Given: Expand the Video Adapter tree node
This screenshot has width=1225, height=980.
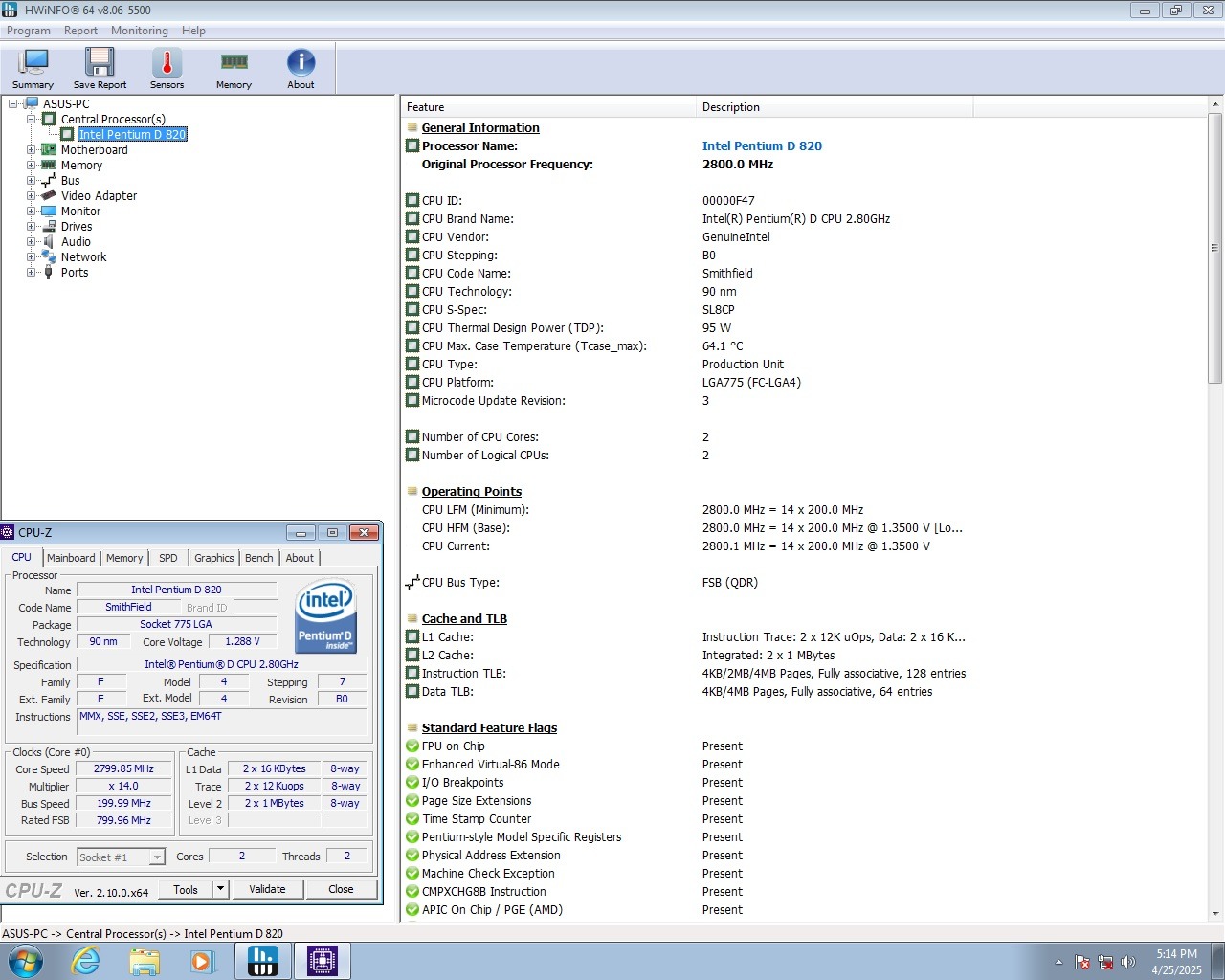Looking at the screenshot, I should tap(31, 196).
